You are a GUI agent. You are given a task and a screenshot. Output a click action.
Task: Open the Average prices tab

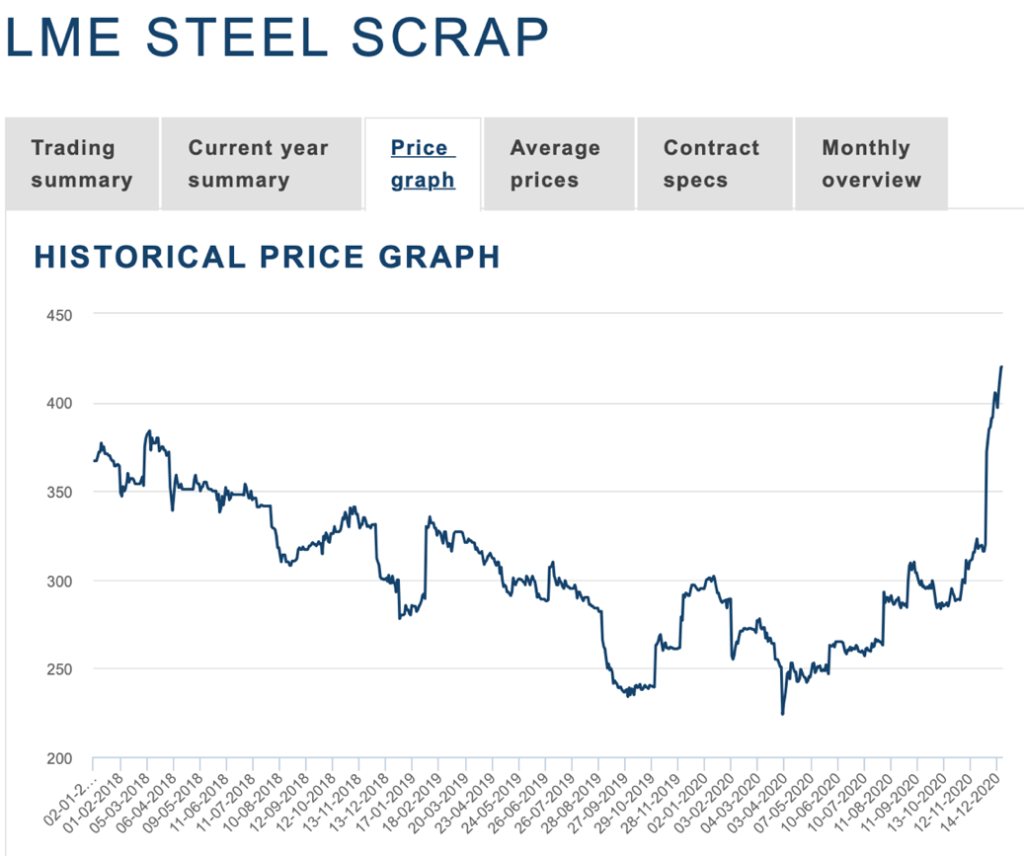[555, 164]
